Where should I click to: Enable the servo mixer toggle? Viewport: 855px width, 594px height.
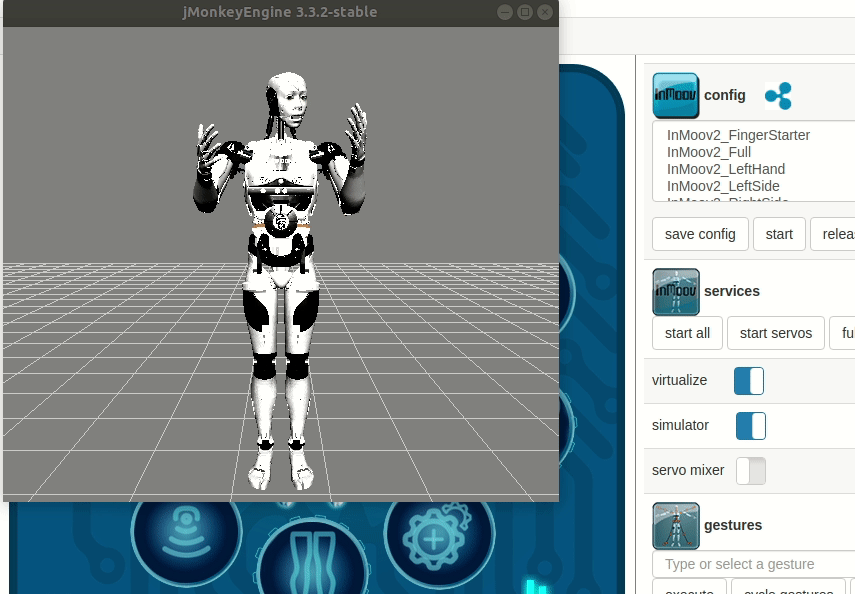click(750, 470)
